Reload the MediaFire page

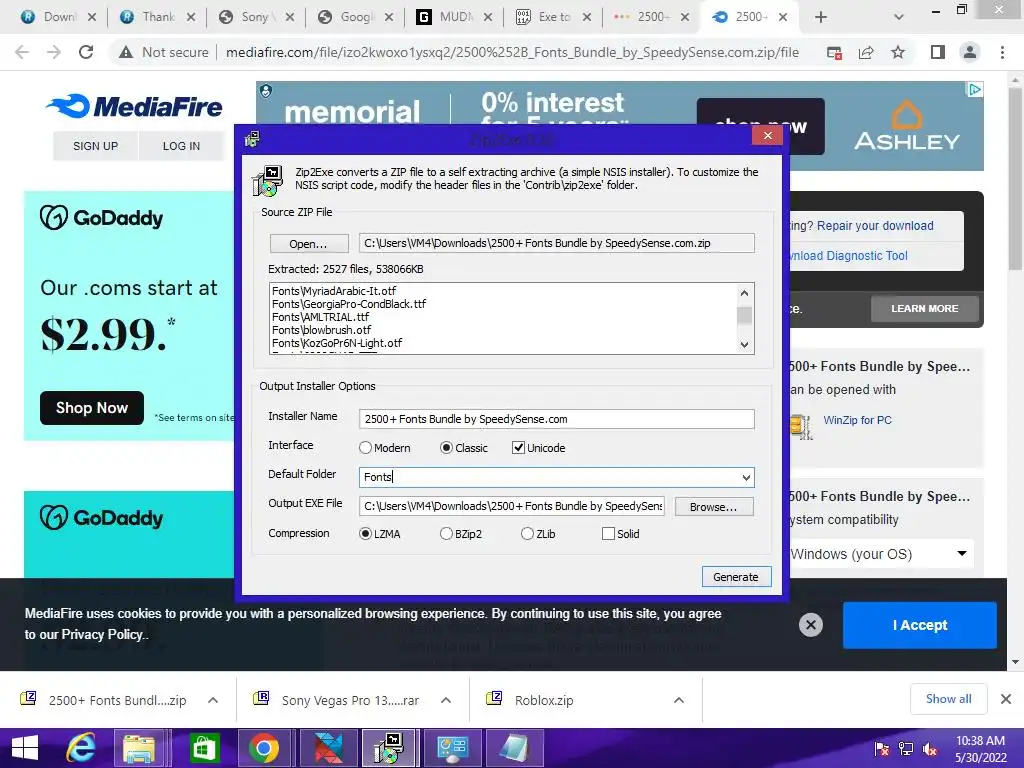coord(86,52)
